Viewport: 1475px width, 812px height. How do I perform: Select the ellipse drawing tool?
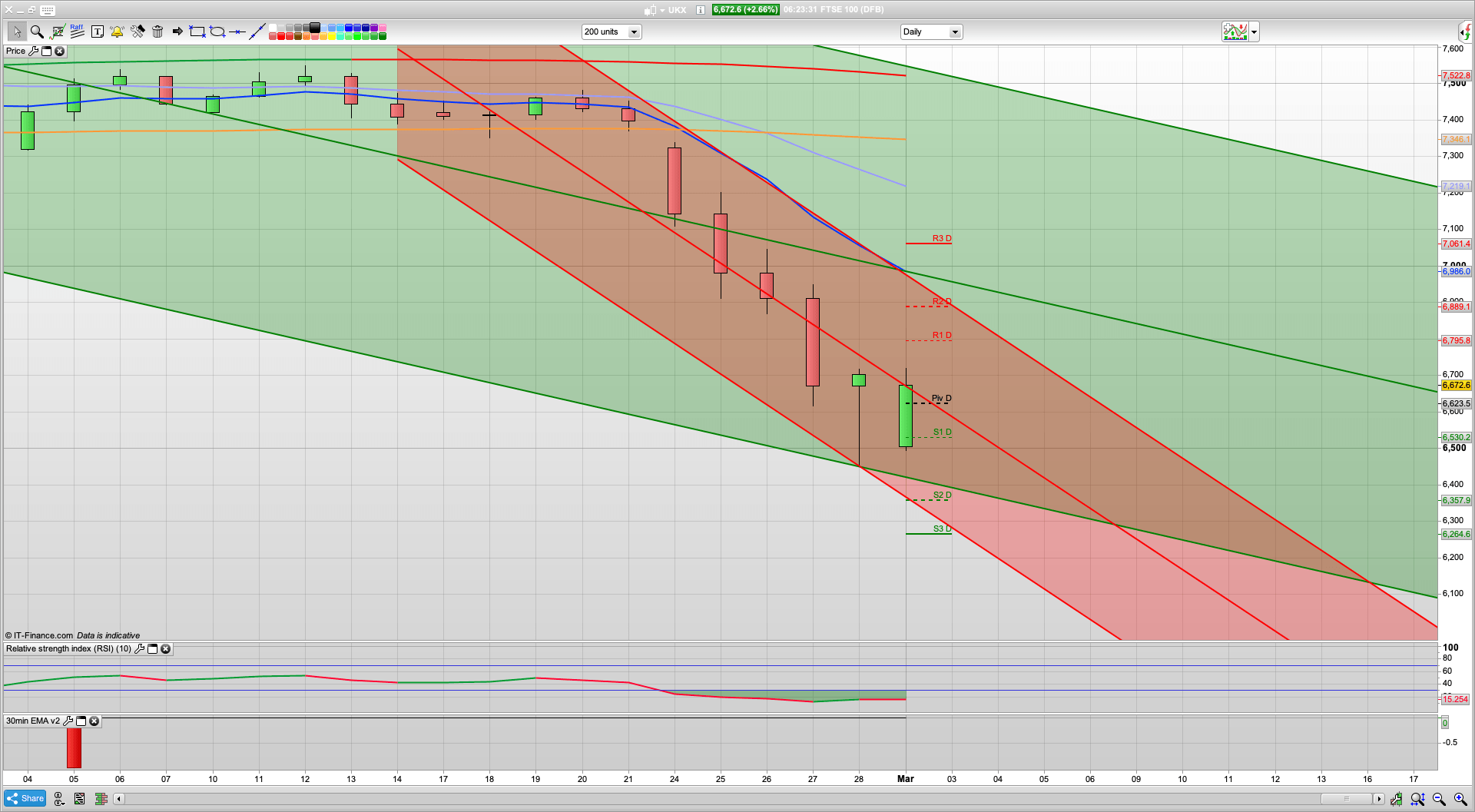[217, 31]
